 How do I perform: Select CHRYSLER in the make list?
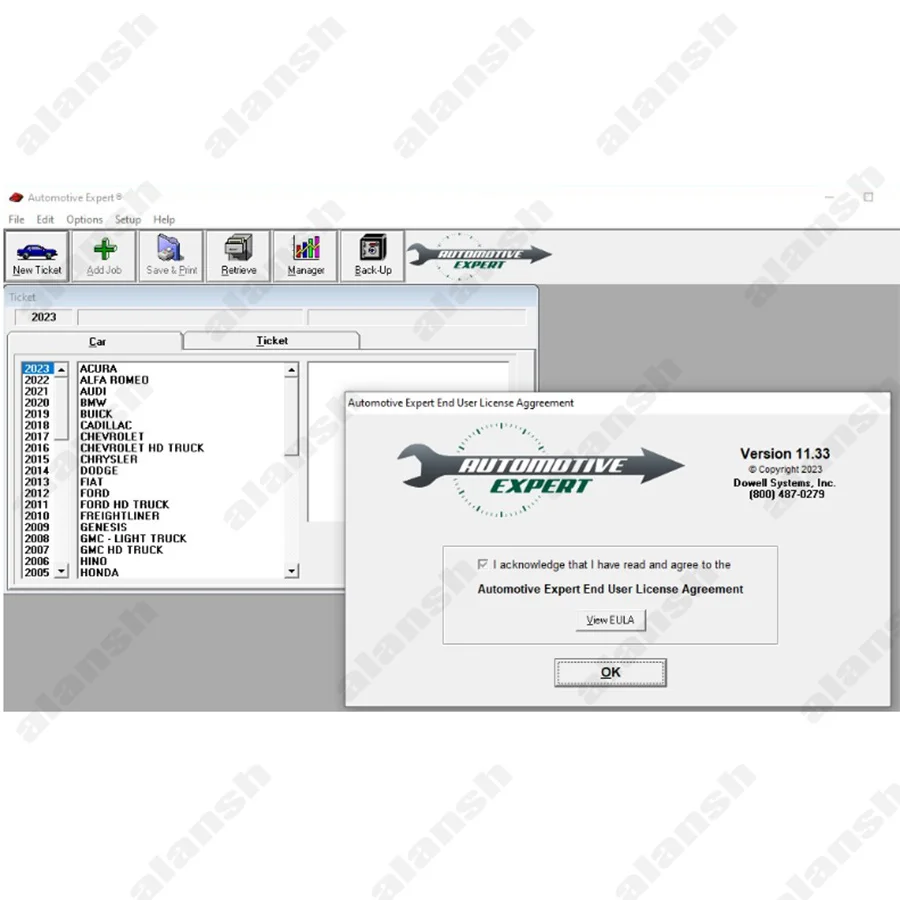pos(108,459)
